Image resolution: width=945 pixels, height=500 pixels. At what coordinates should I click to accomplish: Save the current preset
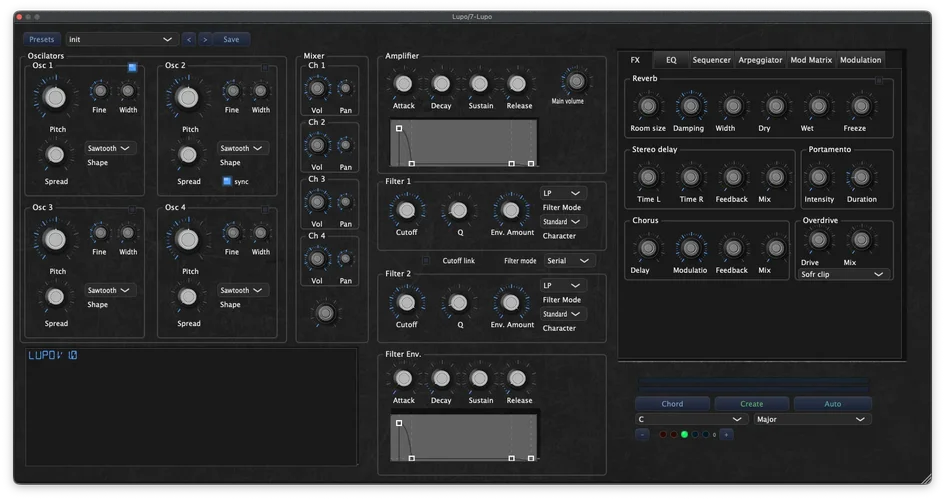[231, 39]
